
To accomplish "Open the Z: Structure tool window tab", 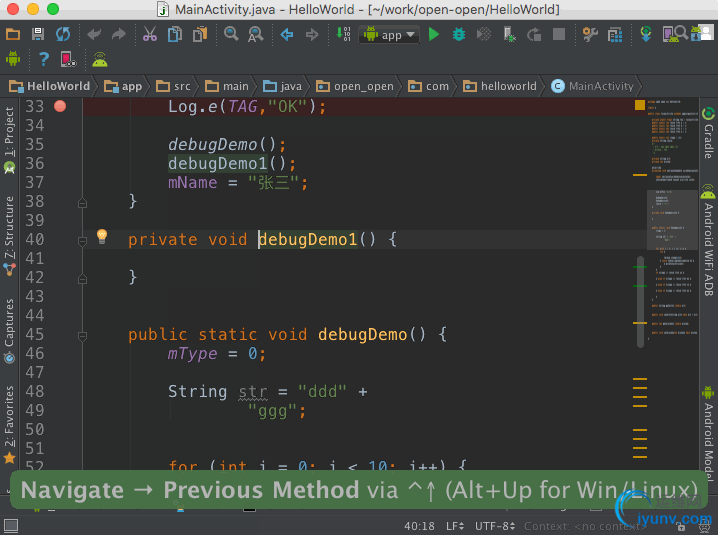I will tap(9, 236).
